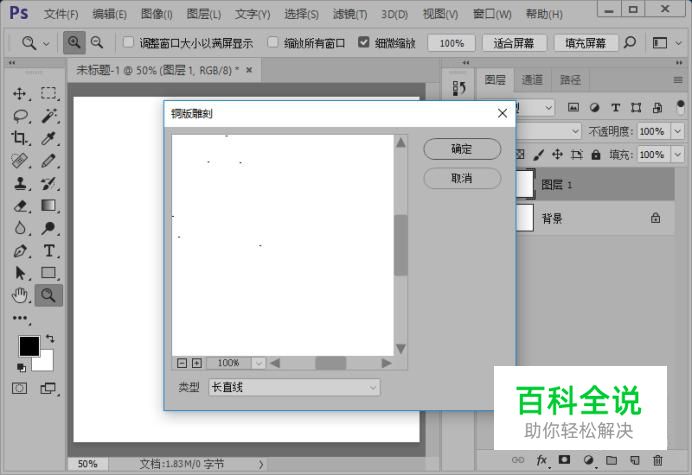Open the 滤镜(T) menu

(x=350, y=14)
